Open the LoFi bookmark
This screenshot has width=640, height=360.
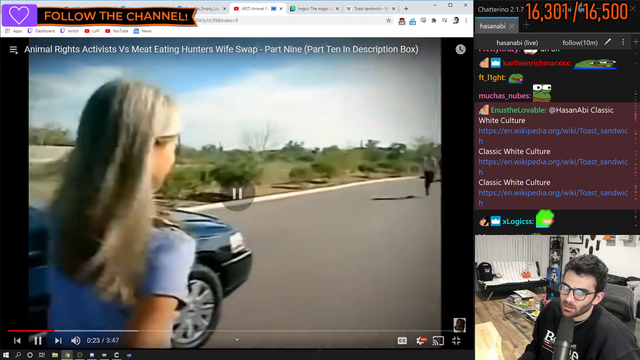(92, 31)
